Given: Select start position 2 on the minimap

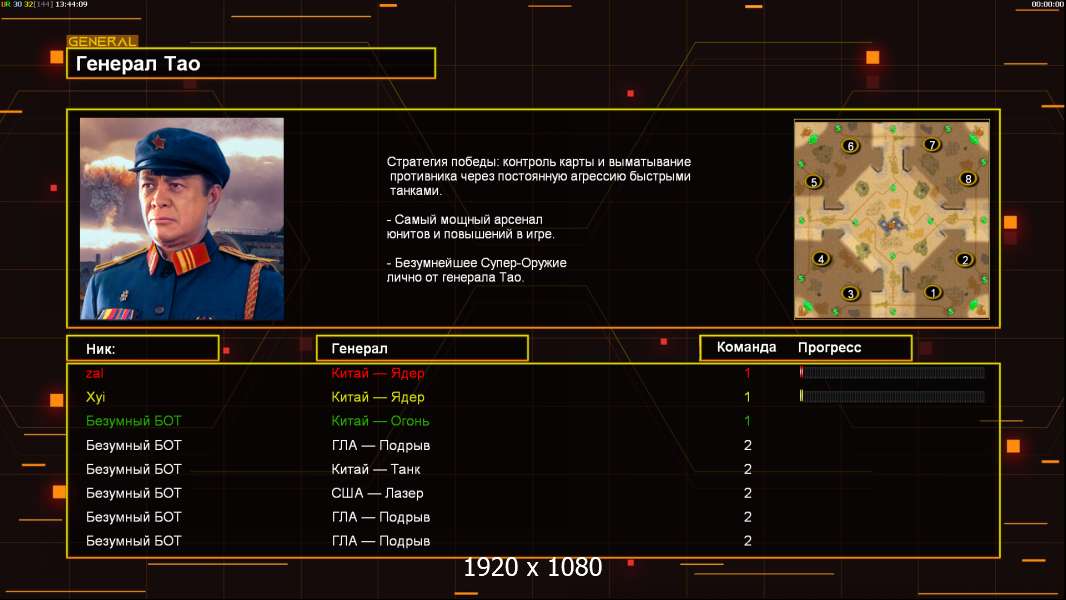Looking at the screenshot, I should [x=964, y=259].
